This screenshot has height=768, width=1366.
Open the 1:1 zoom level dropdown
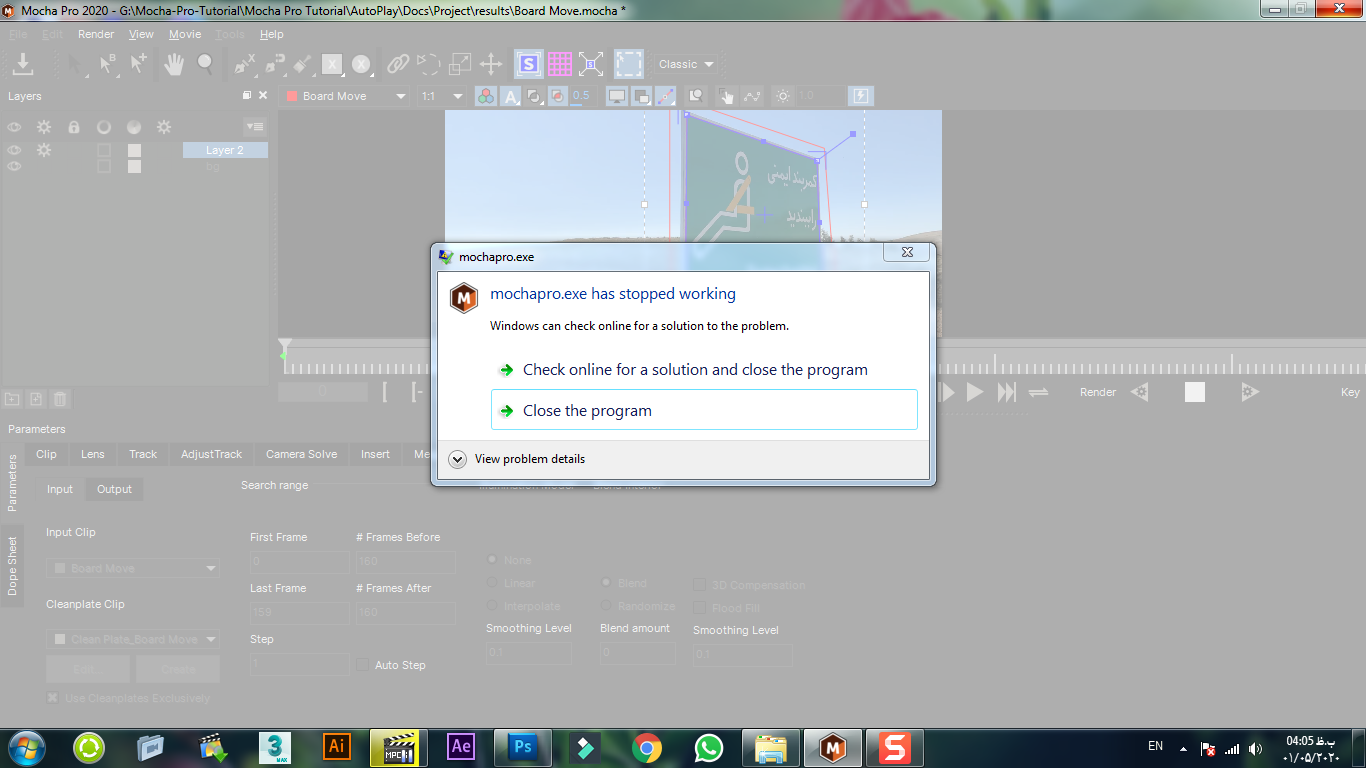point(442,96)
